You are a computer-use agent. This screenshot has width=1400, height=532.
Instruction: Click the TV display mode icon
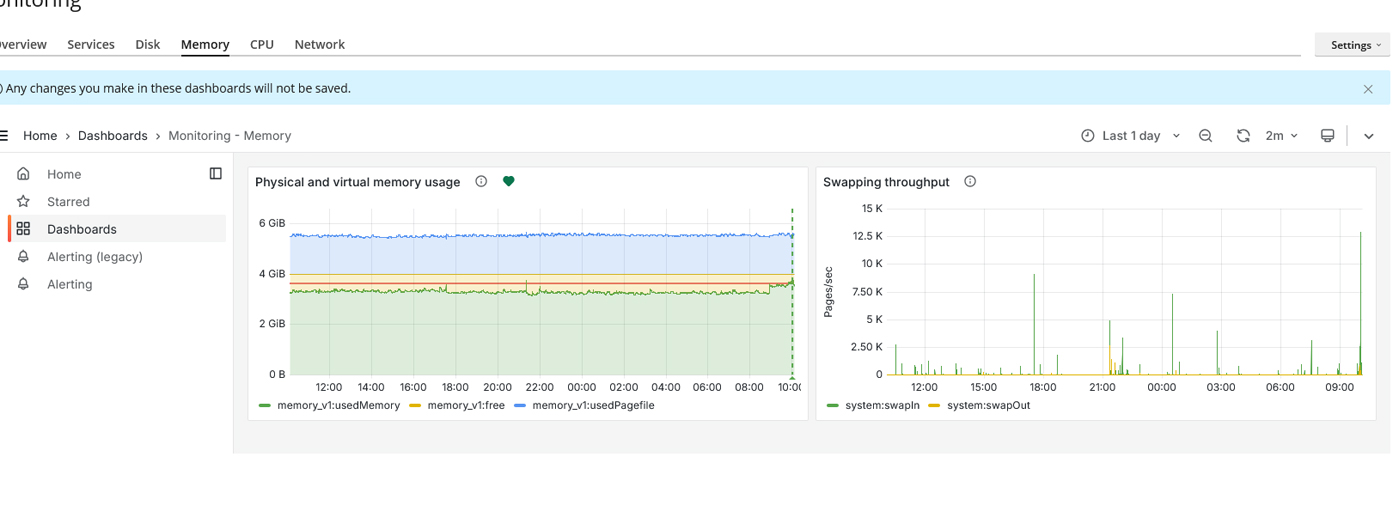pyautogui.click(x=1327, y=136)
